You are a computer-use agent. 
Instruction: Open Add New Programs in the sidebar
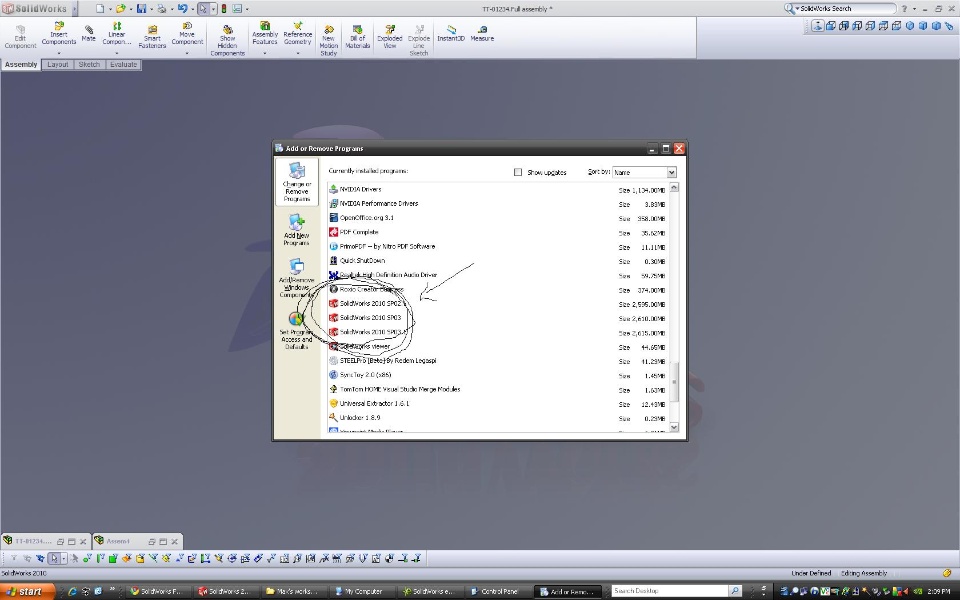point(296,230)
